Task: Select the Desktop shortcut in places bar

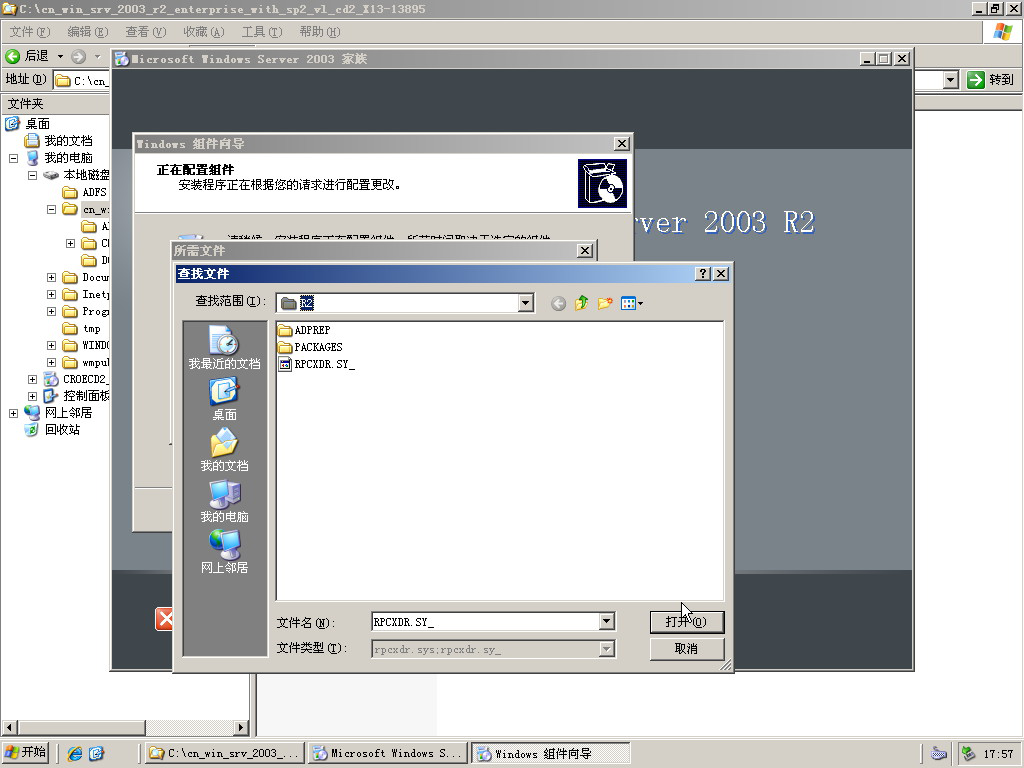Action: point(224,398)
